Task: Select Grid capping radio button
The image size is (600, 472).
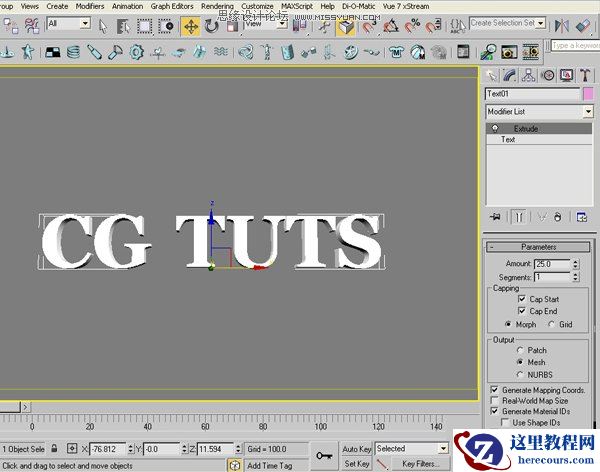Action: (551, 324)
